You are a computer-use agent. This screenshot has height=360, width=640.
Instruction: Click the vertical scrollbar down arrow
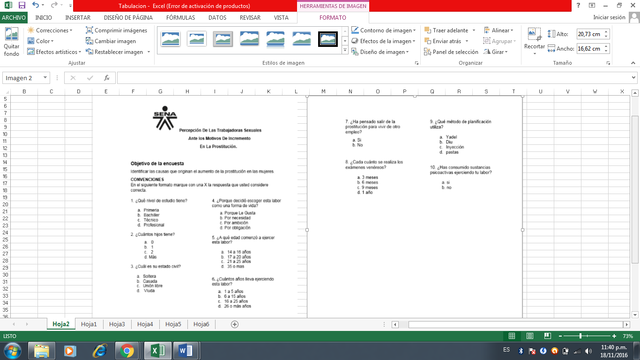tap(635, 315)
